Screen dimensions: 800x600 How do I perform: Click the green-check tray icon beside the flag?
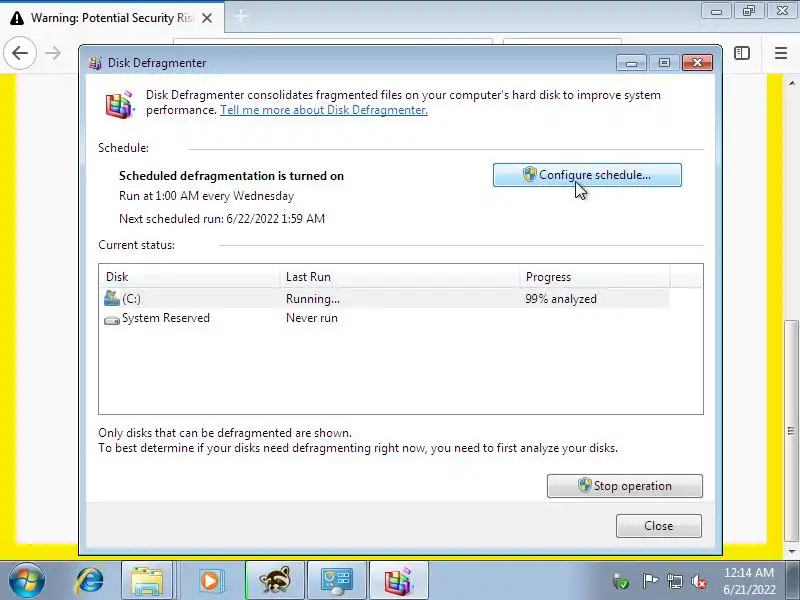620,581
